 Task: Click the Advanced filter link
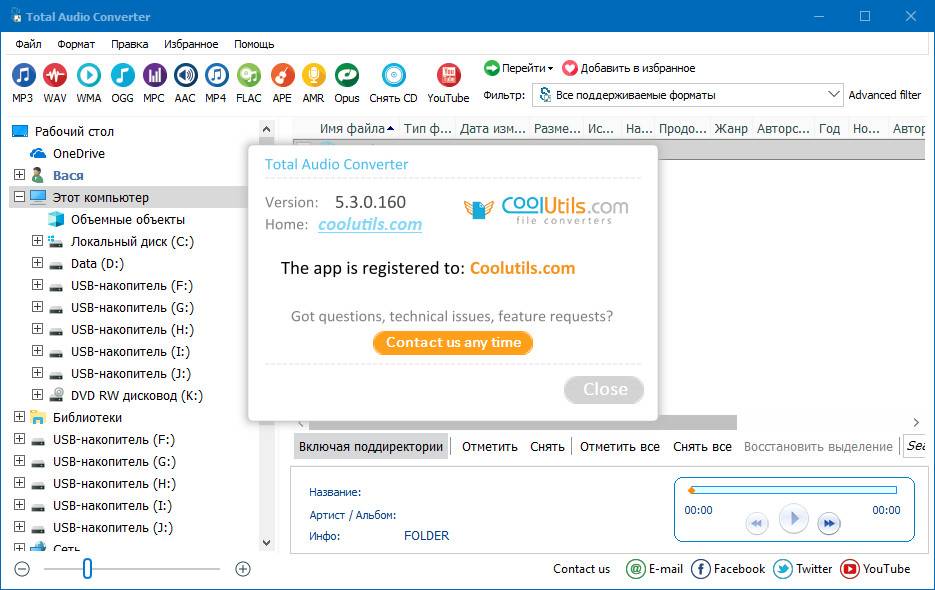(884, 95)
